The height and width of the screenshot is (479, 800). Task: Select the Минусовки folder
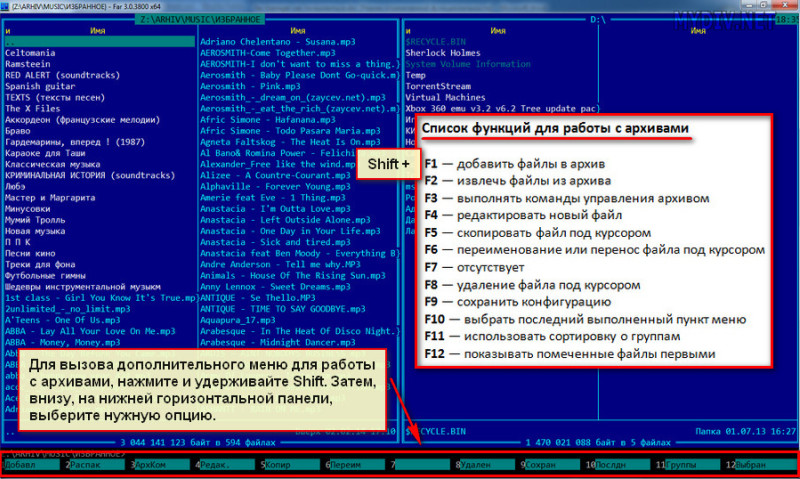pyautogui.click(x=28, y=209)
